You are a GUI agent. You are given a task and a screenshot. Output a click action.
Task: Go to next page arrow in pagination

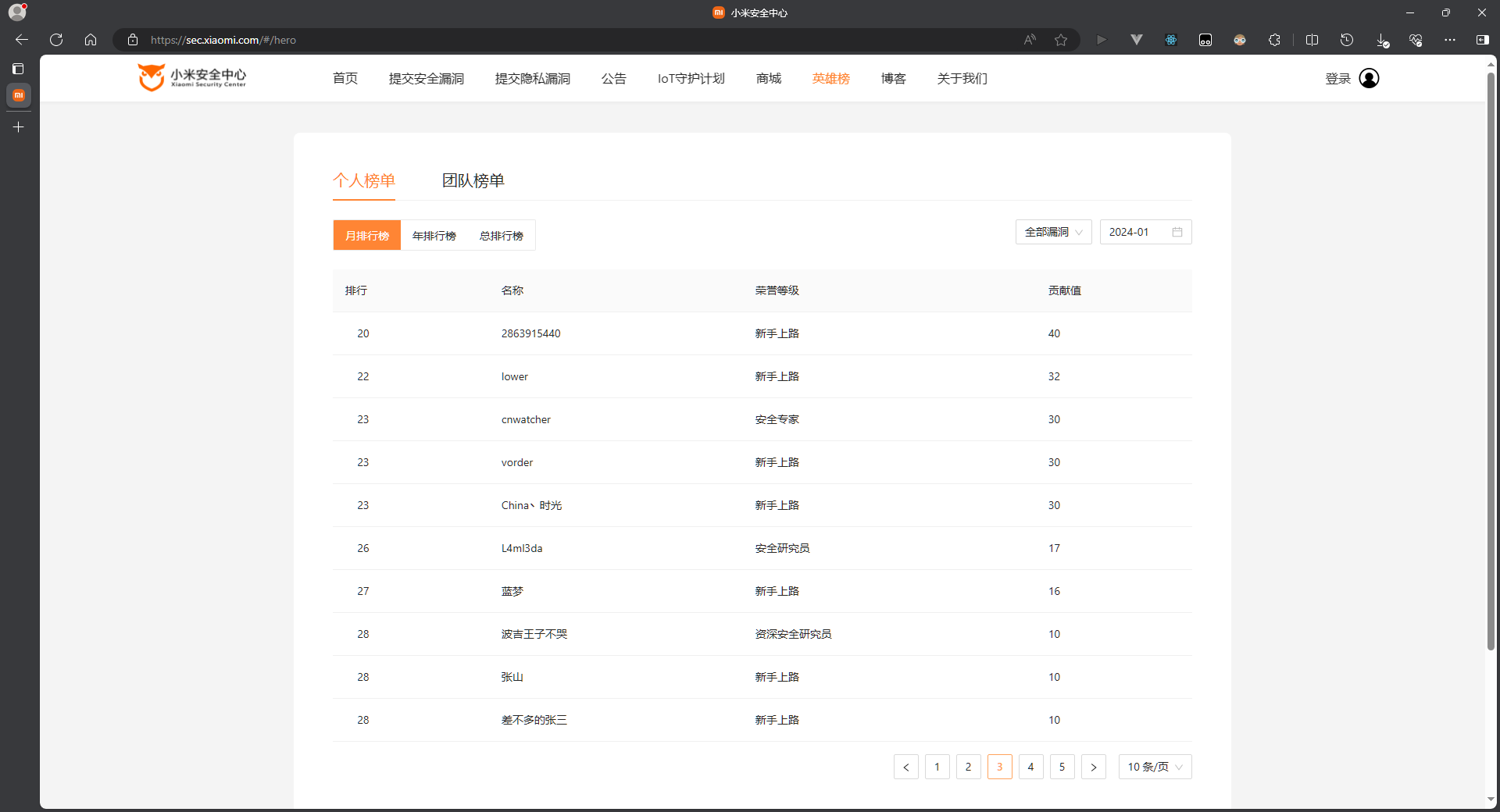(x=1094, y=767)
